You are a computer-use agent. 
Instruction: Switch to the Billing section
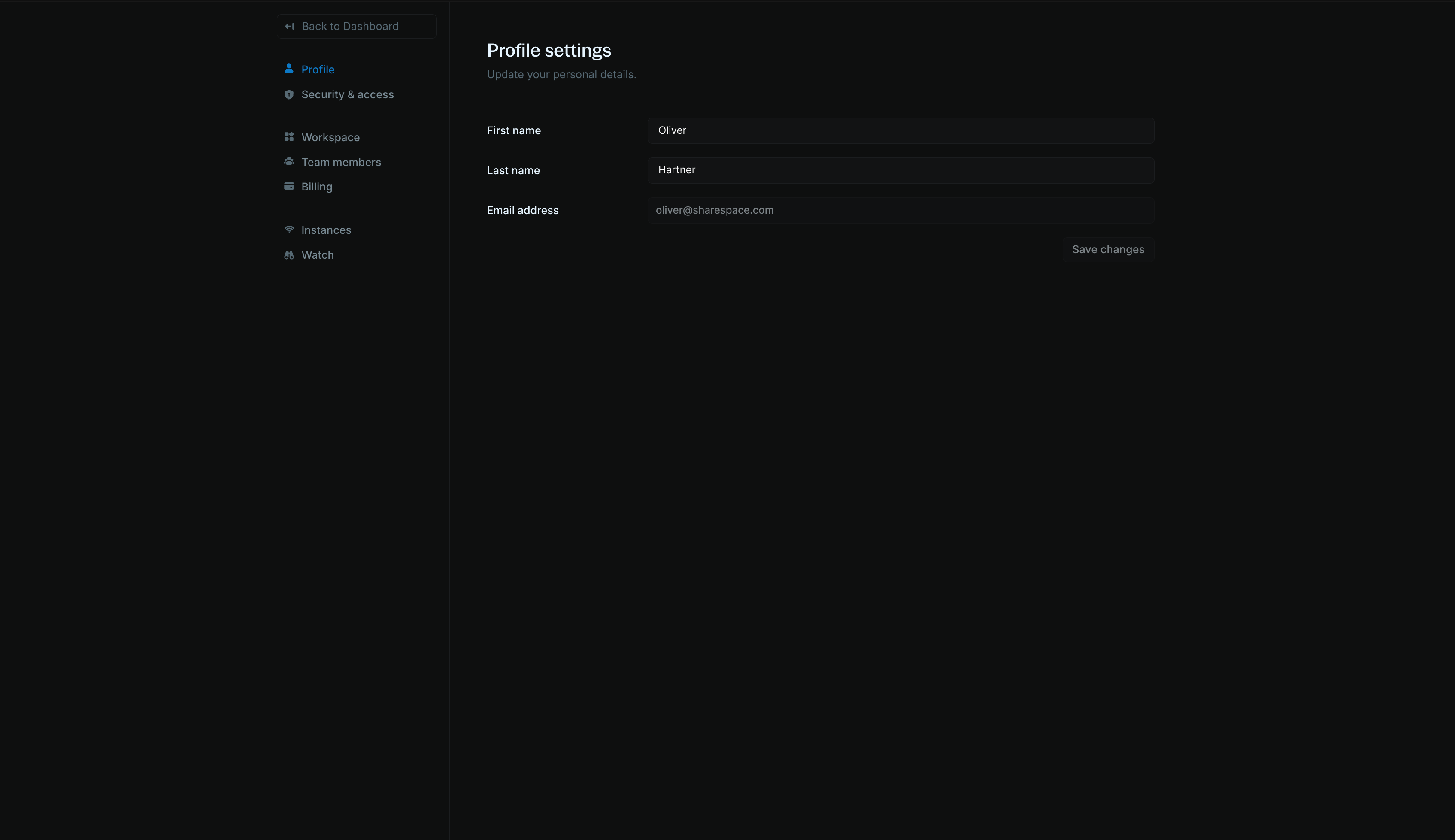[316, 186]
